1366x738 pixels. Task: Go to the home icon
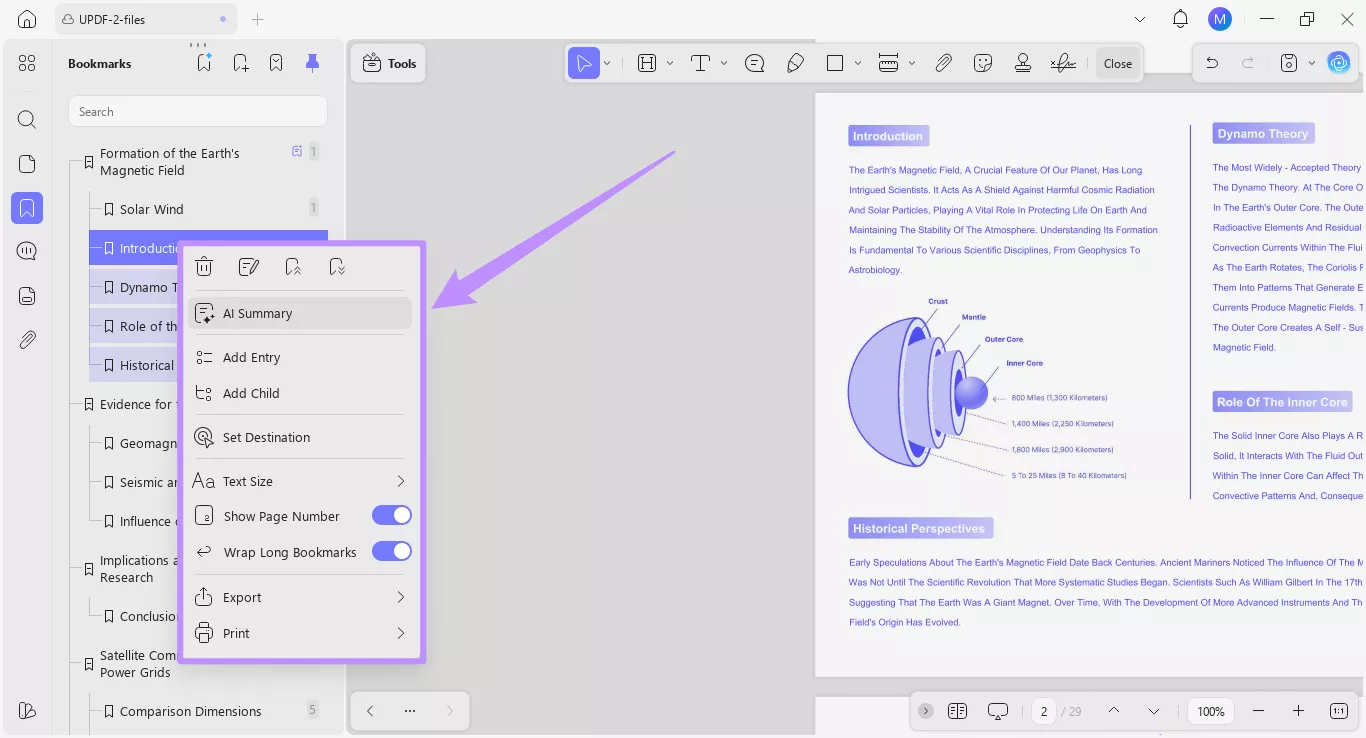pyautogui.click(x=27, y=19)
